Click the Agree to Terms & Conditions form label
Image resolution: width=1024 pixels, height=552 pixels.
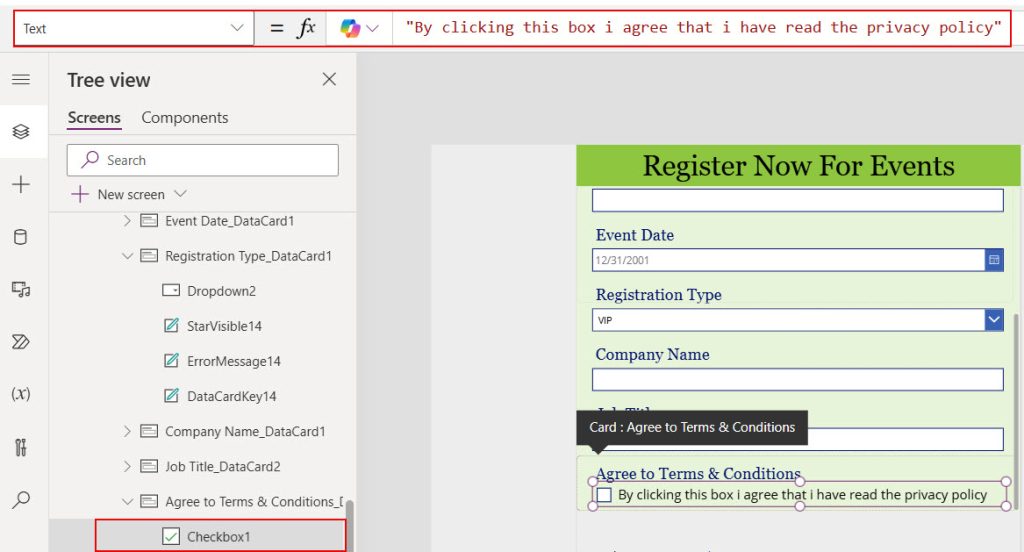(698, 473)
